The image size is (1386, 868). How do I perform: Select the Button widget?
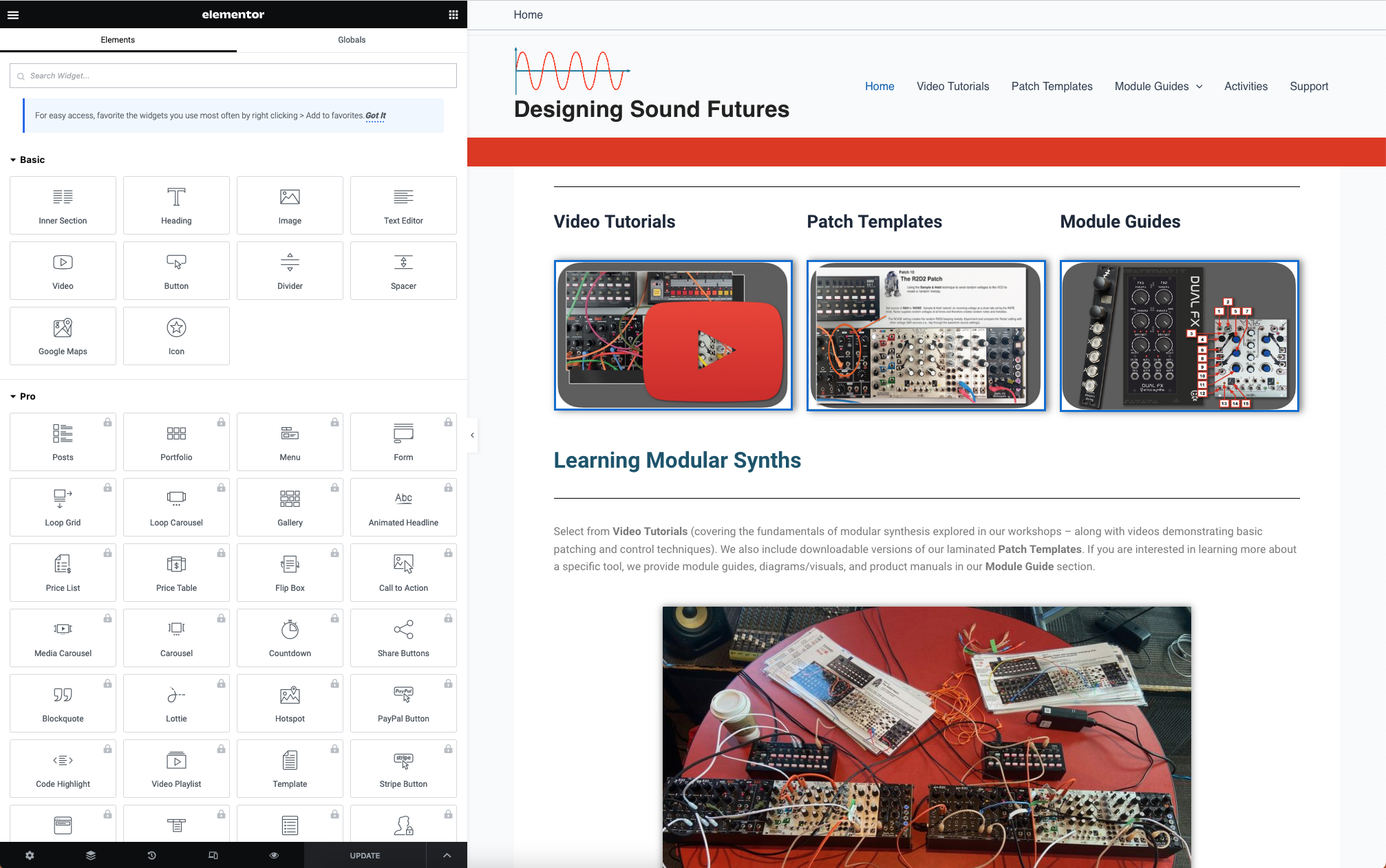coord(176,270)
